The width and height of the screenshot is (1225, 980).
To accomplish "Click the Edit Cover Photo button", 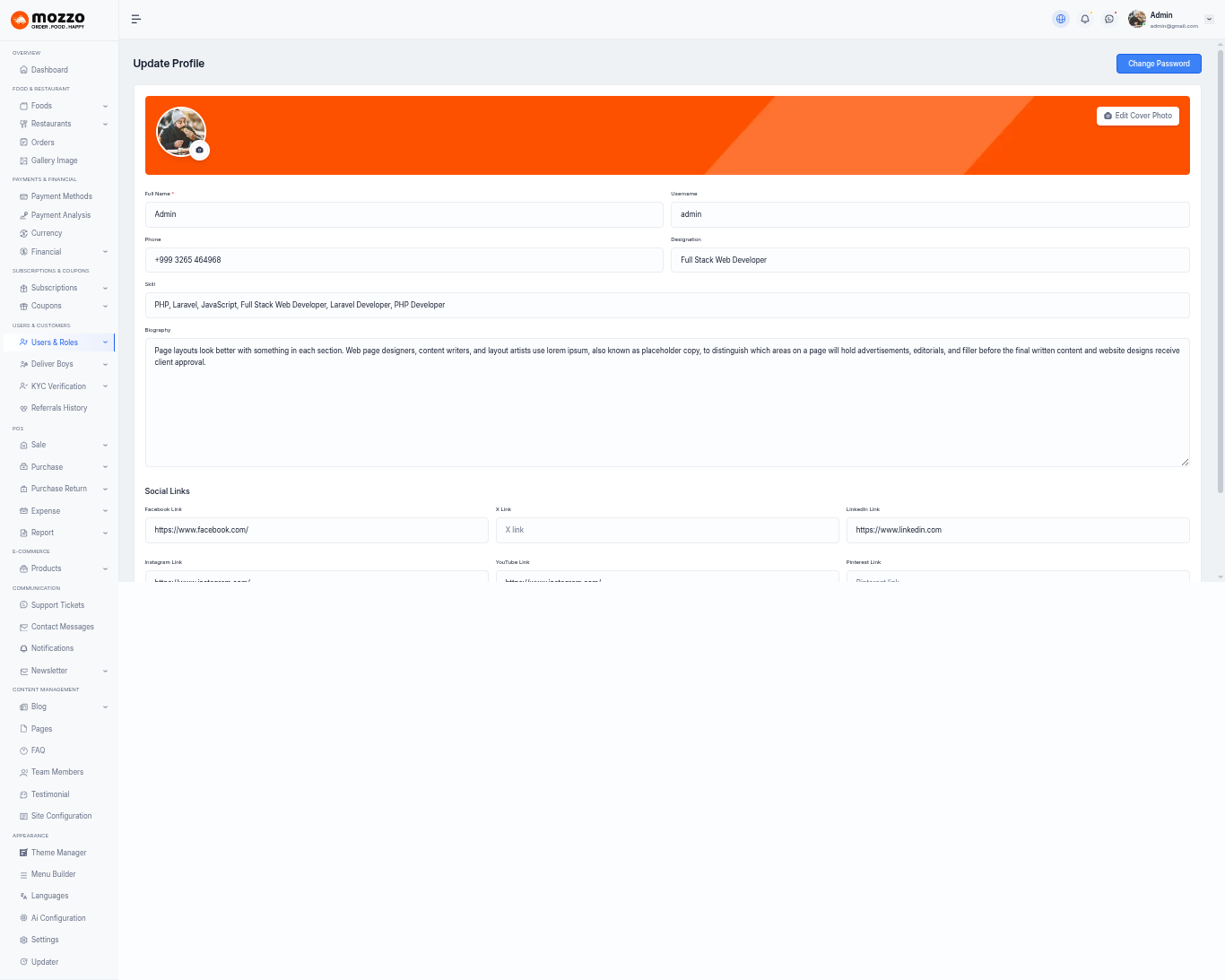I will [1137, 116].
